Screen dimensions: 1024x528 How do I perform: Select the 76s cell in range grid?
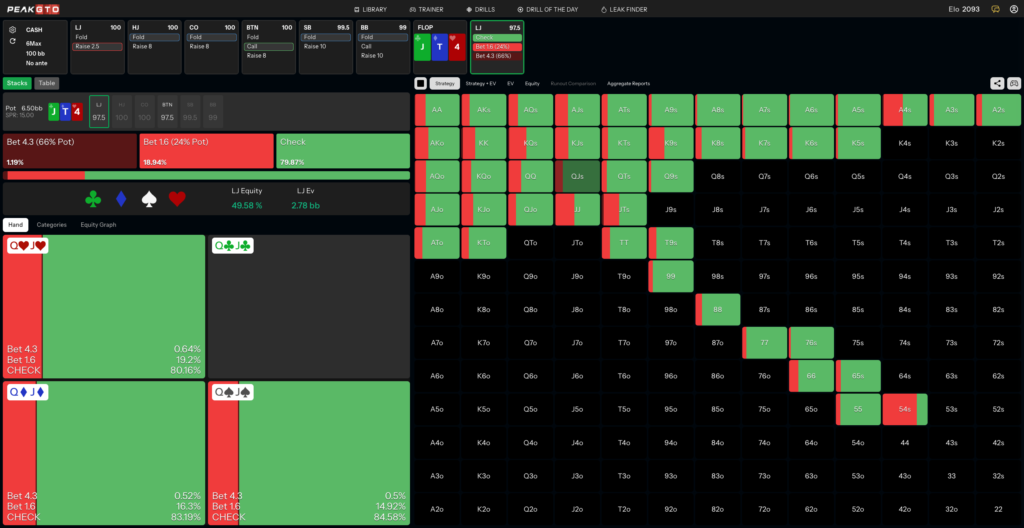click(811, 342)
